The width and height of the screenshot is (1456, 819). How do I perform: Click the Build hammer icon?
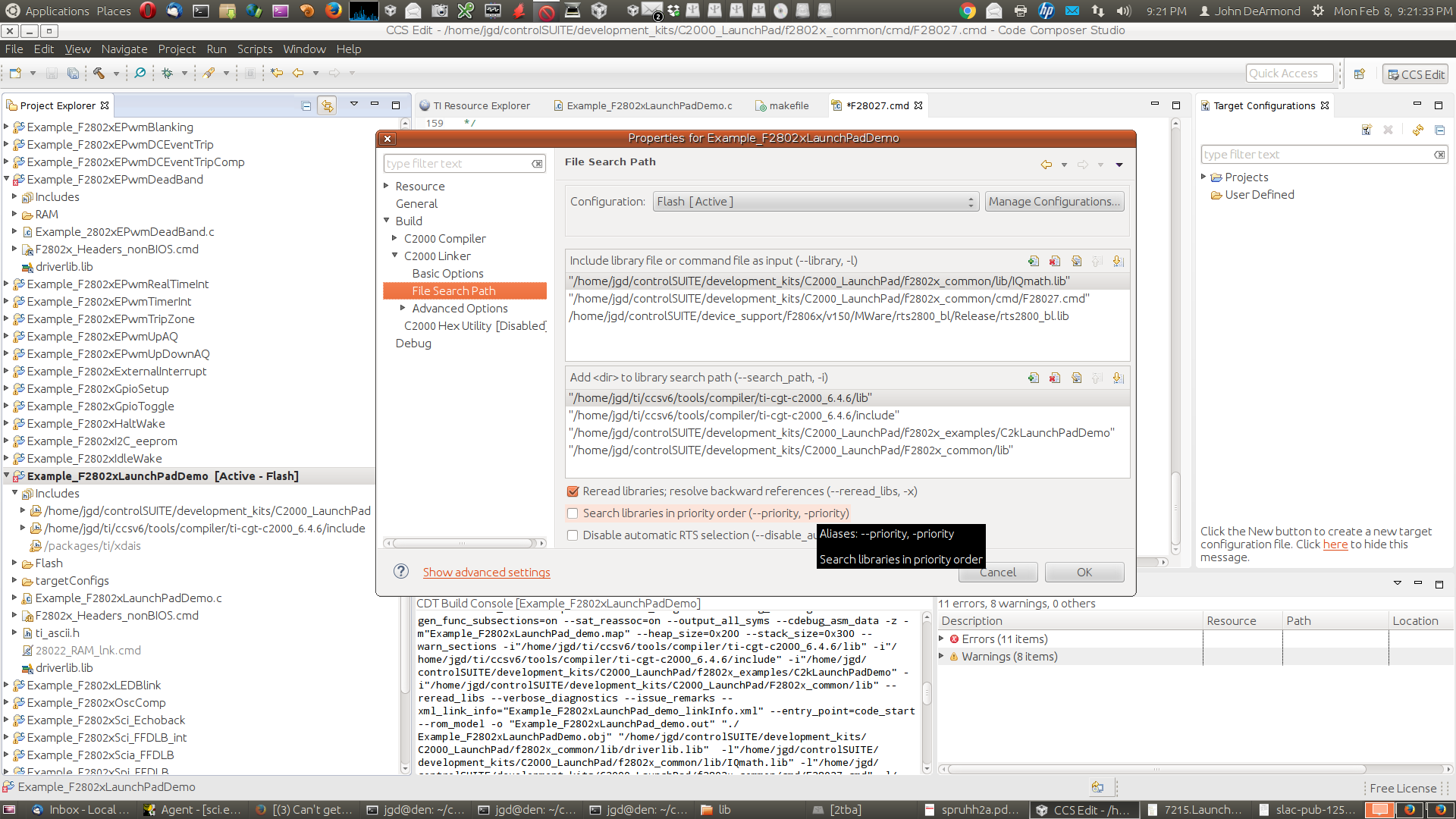[x=99, y=74]
